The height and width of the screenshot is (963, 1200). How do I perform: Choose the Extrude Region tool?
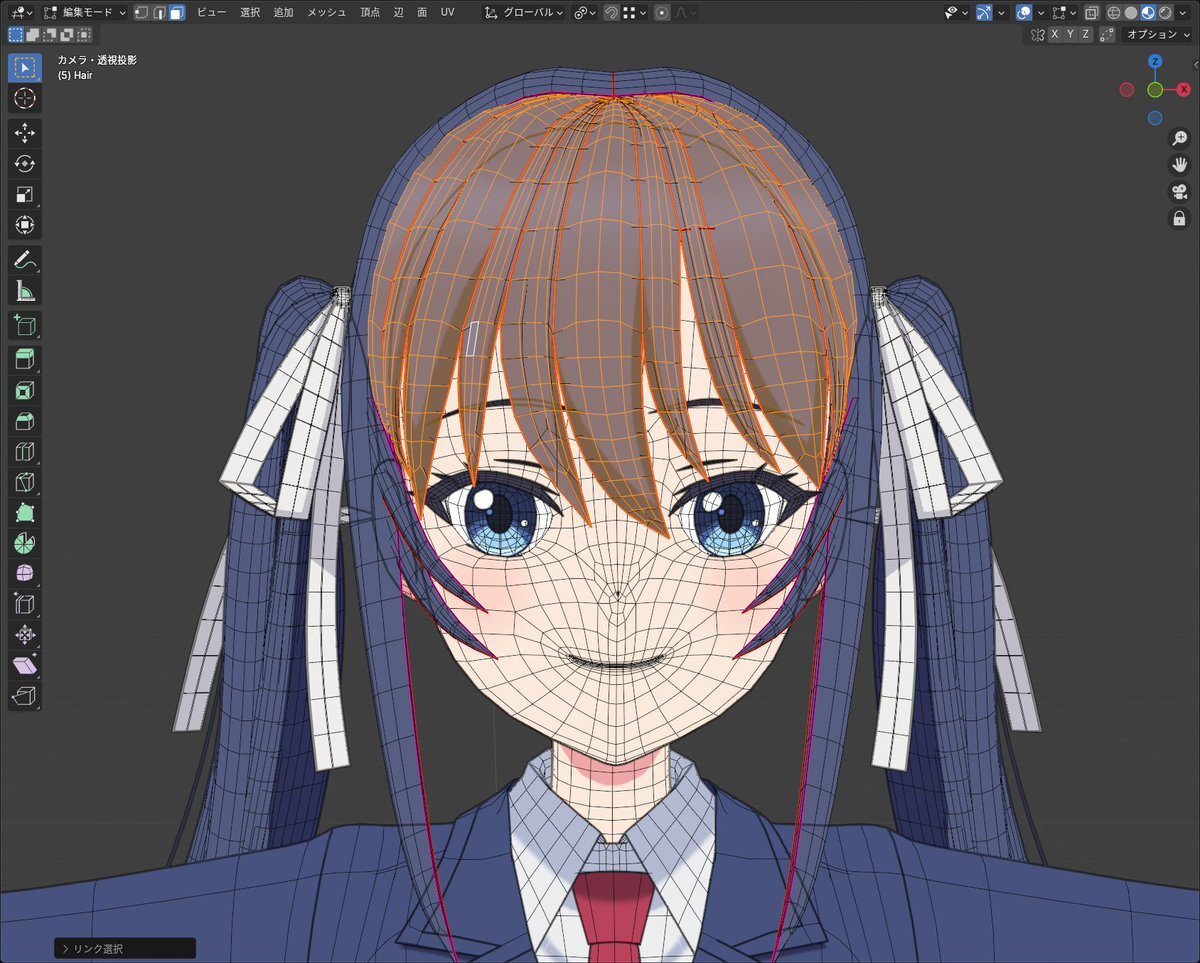(25, 359)
